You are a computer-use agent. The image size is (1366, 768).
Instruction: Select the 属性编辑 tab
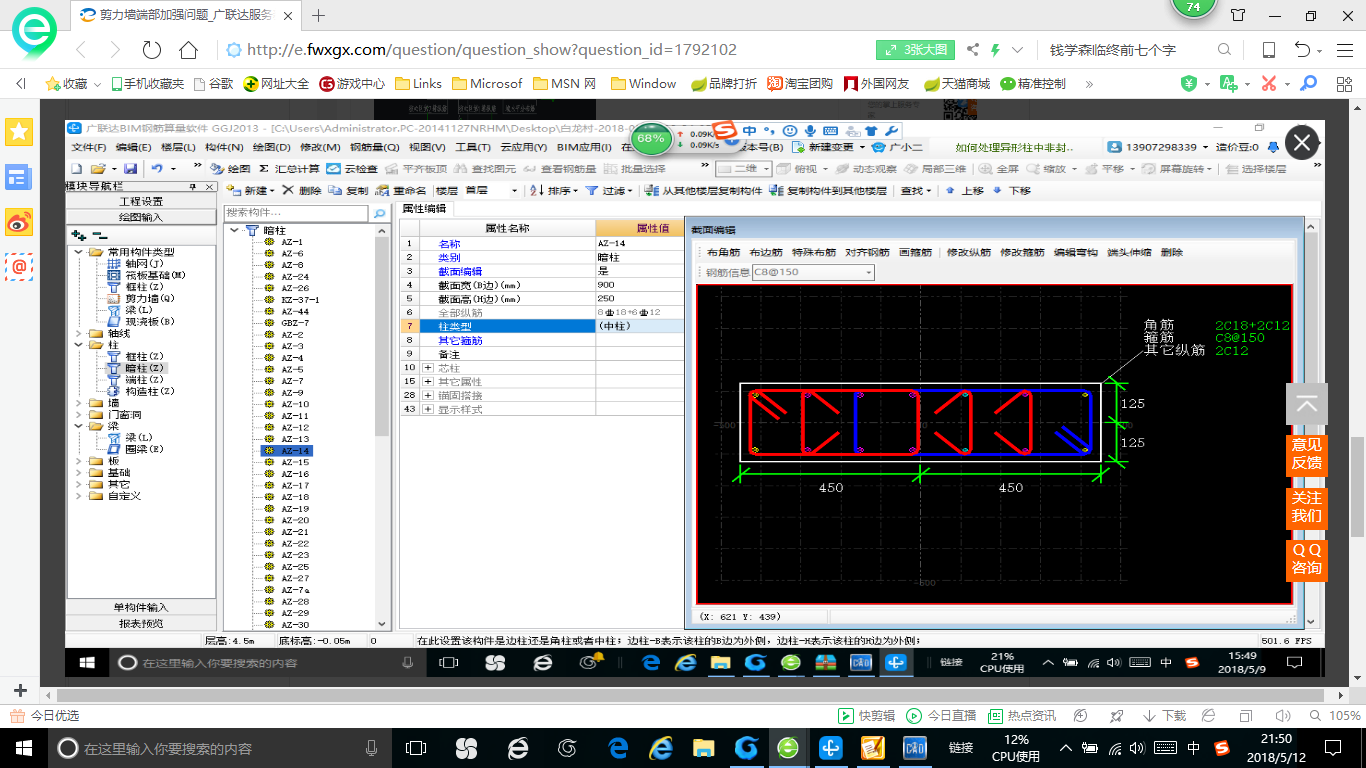click(x=425, y=209)
